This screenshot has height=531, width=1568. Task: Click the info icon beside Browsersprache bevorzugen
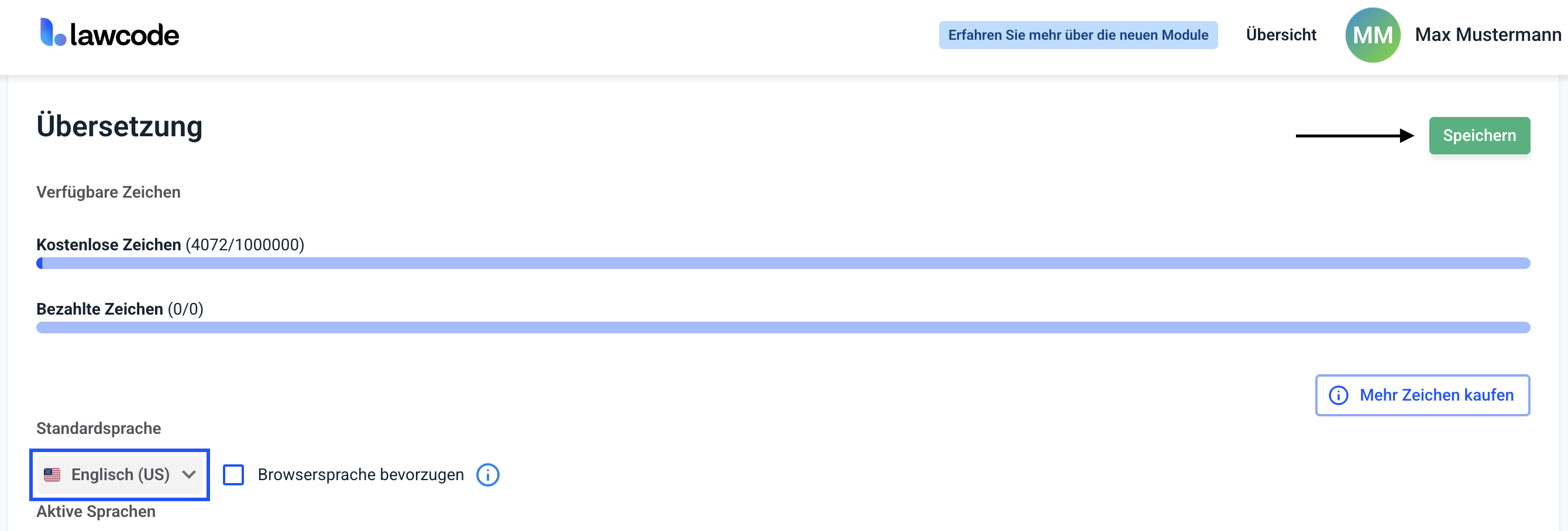pos(487,475)
